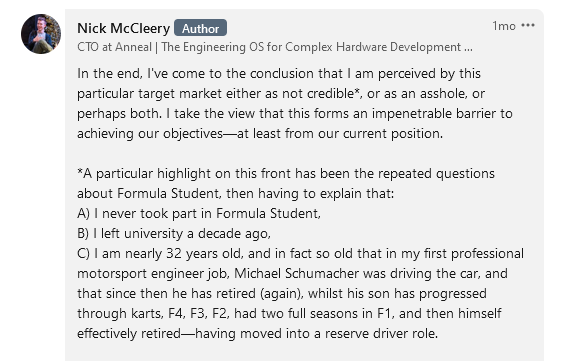
Task: Click the text 'reserve driver role'
Action: (381, 333)
